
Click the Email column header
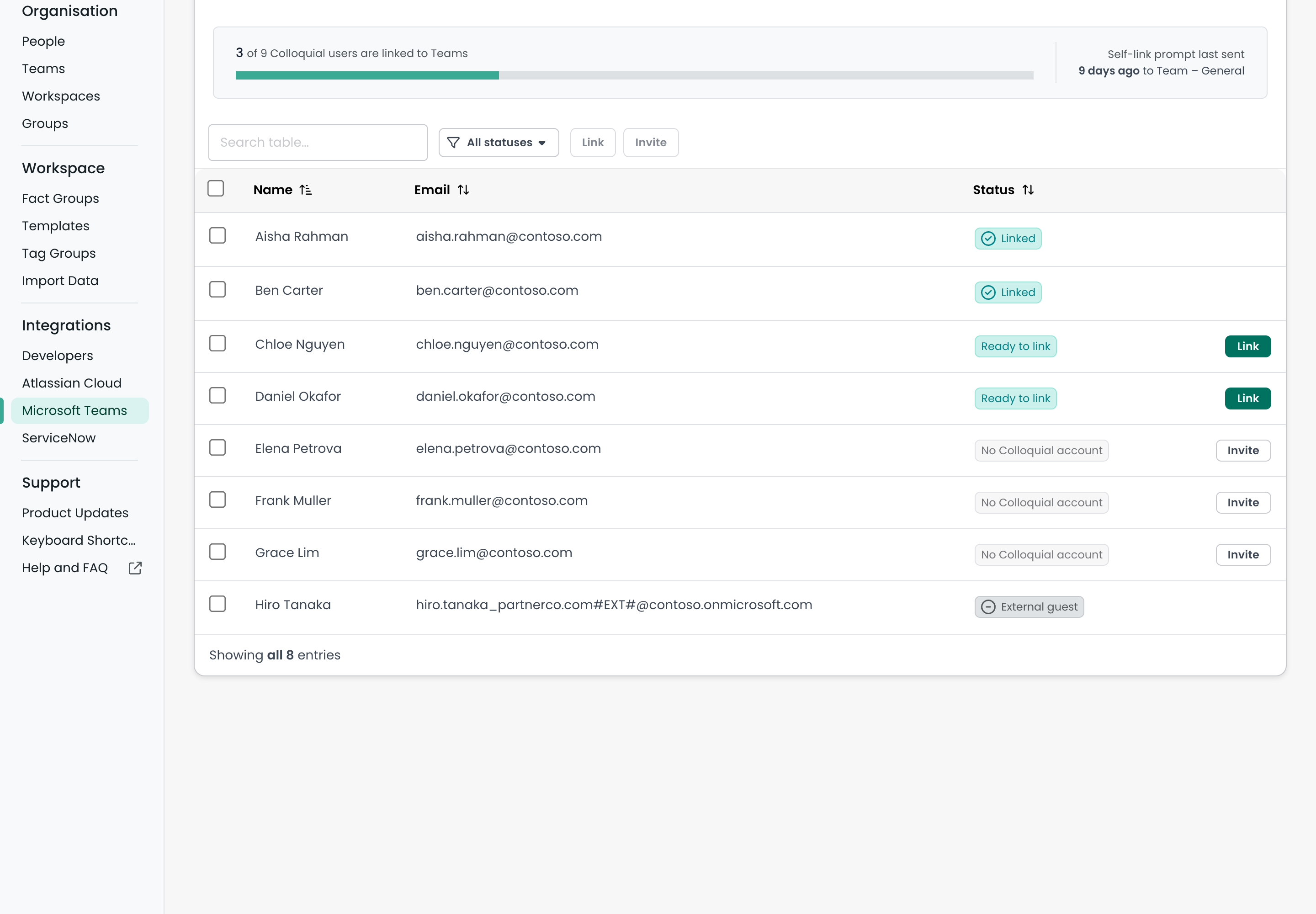pos(441,190)
